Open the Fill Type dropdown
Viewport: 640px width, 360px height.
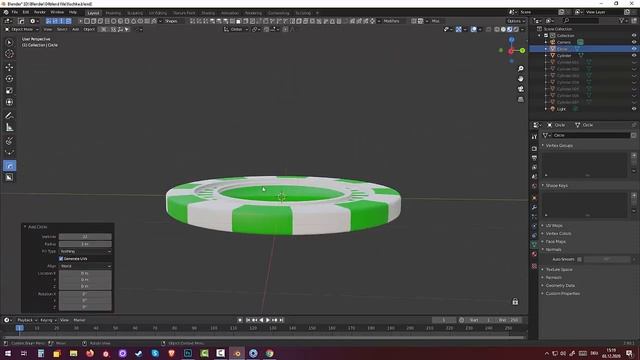pyautogui.click(x=85, y=251)
